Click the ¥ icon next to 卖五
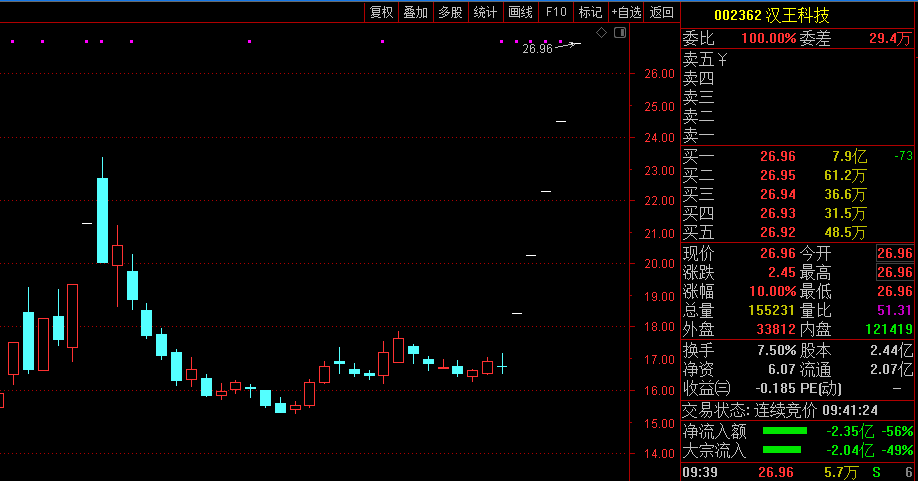 pos(722,60)
